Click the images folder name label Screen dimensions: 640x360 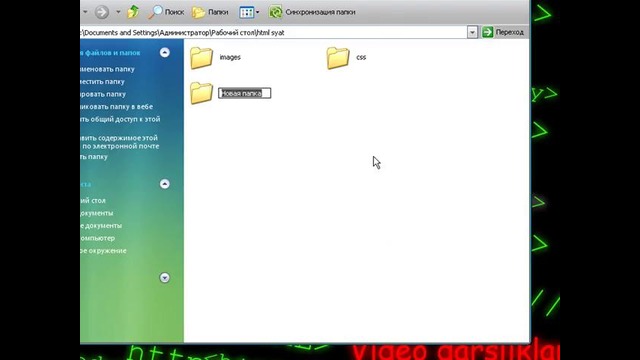[x=230, y=58]
